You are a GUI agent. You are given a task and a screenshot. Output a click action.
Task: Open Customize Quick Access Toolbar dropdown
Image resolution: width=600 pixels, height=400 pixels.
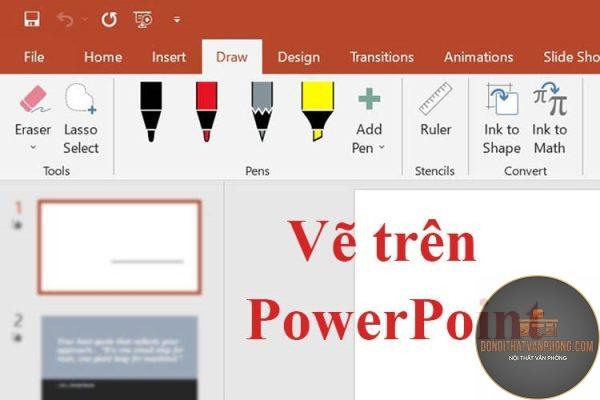(x=176, y=19)
